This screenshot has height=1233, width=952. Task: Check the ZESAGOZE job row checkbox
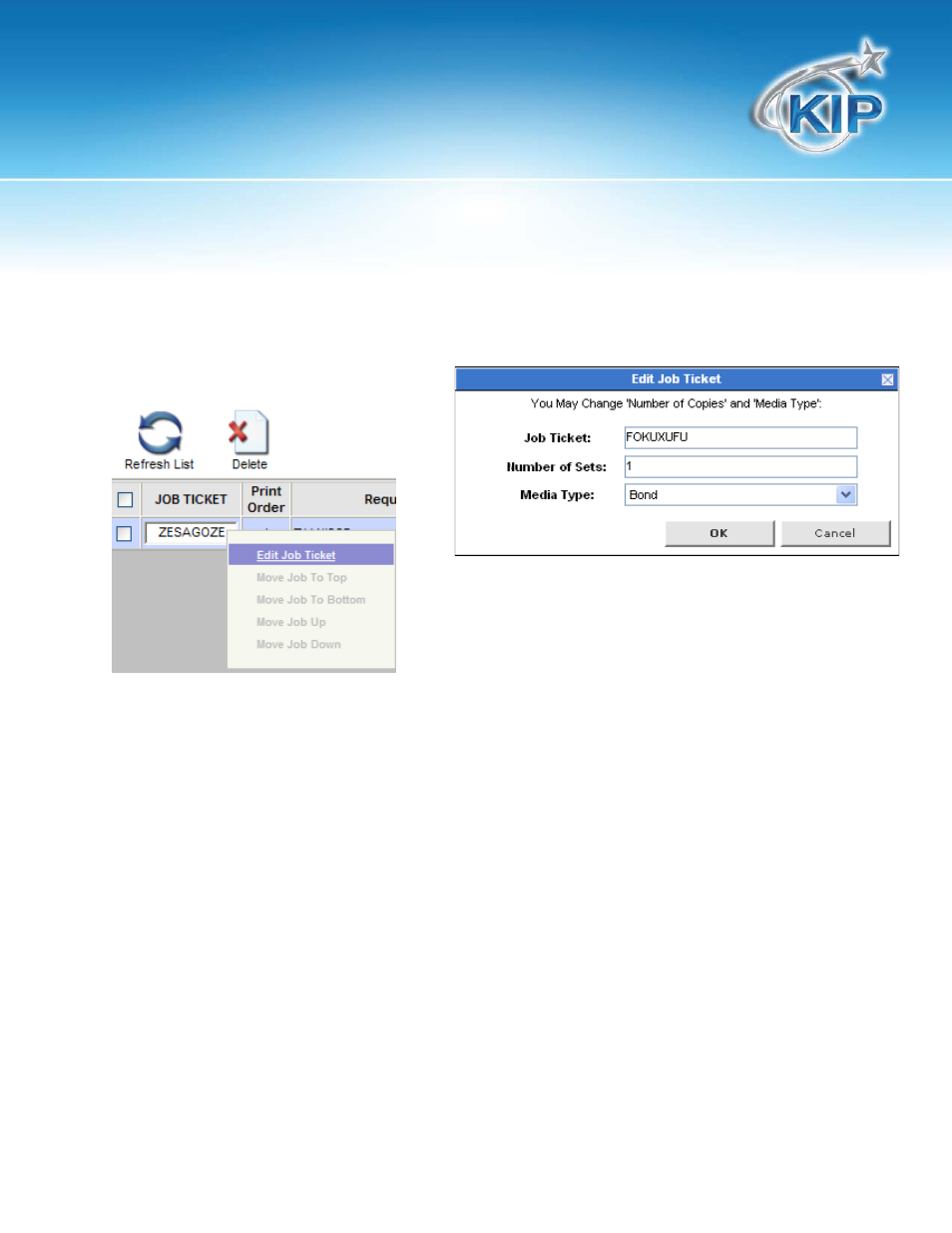(x=125, y=533)
